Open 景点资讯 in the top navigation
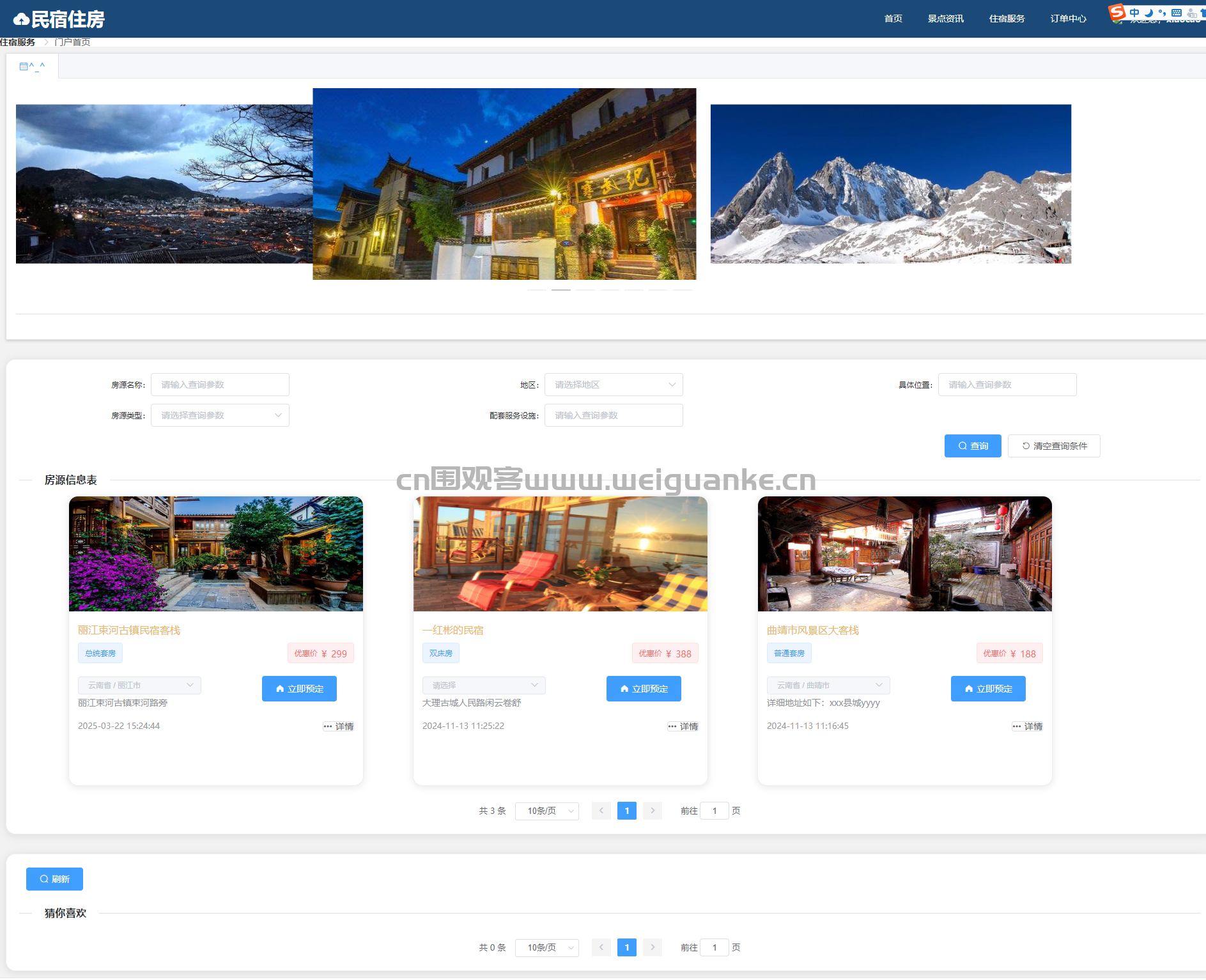1206x980 pixels. coord(946,19)
